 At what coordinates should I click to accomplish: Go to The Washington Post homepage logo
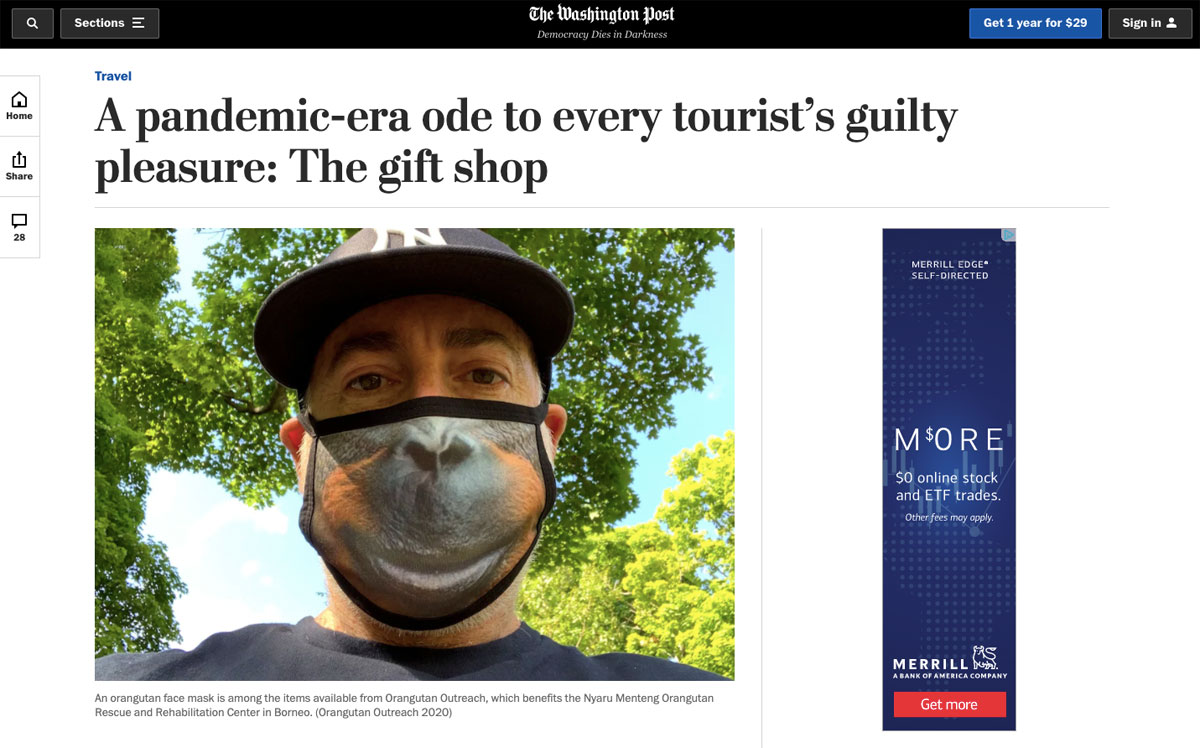[601, 15]
